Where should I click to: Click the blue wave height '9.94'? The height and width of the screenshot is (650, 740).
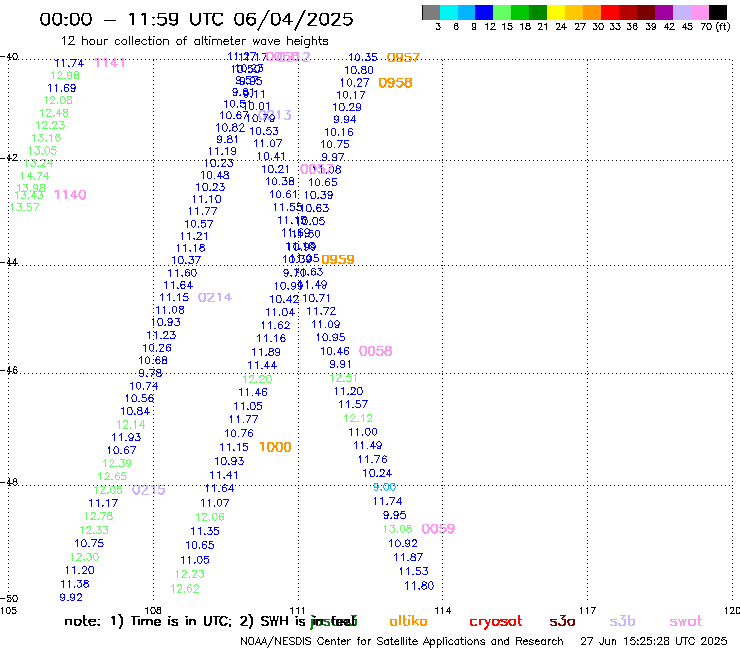(345, 119)
